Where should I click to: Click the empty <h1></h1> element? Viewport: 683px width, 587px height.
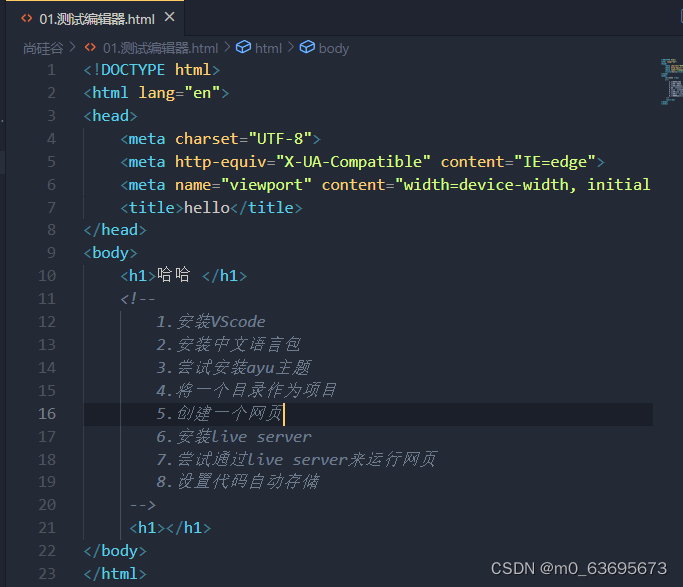[170, 528]
